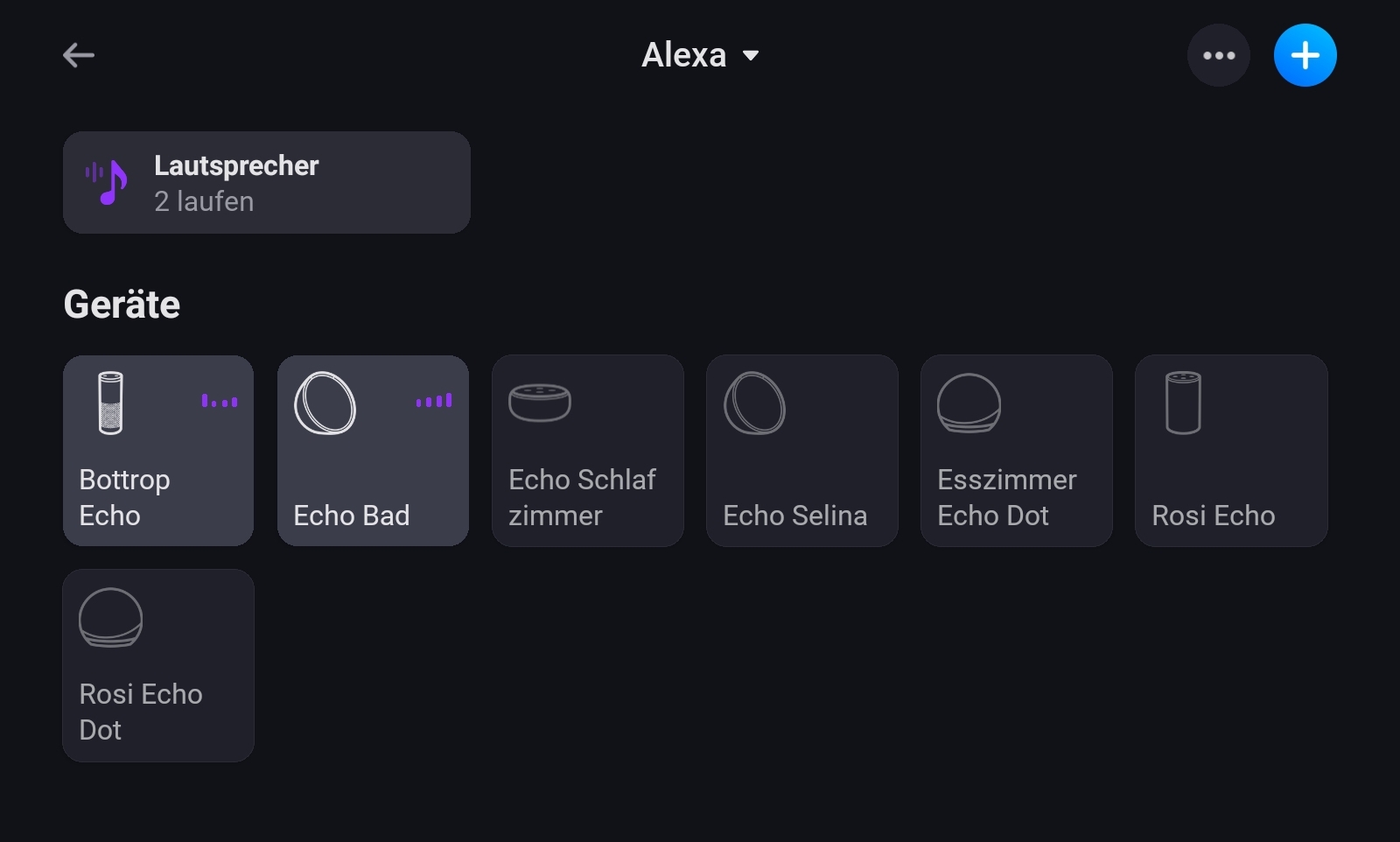Click the Bottrop Echo cylinder device icon

111,403
